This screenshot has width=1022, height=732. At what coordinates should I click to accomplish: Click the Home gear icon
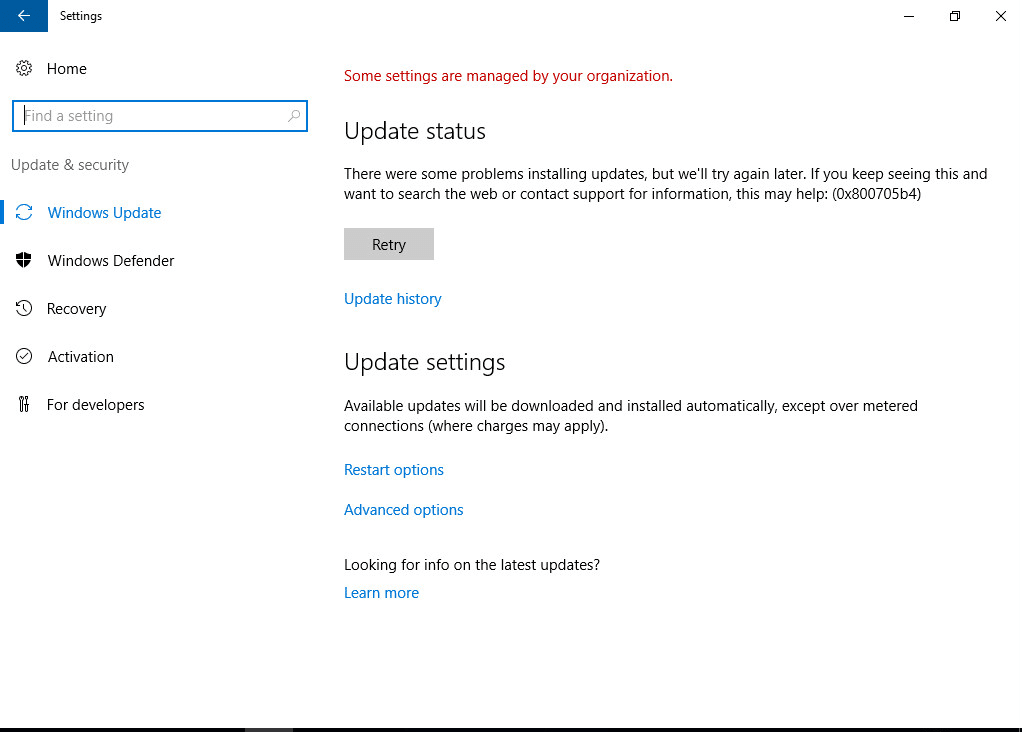point(24,68)
